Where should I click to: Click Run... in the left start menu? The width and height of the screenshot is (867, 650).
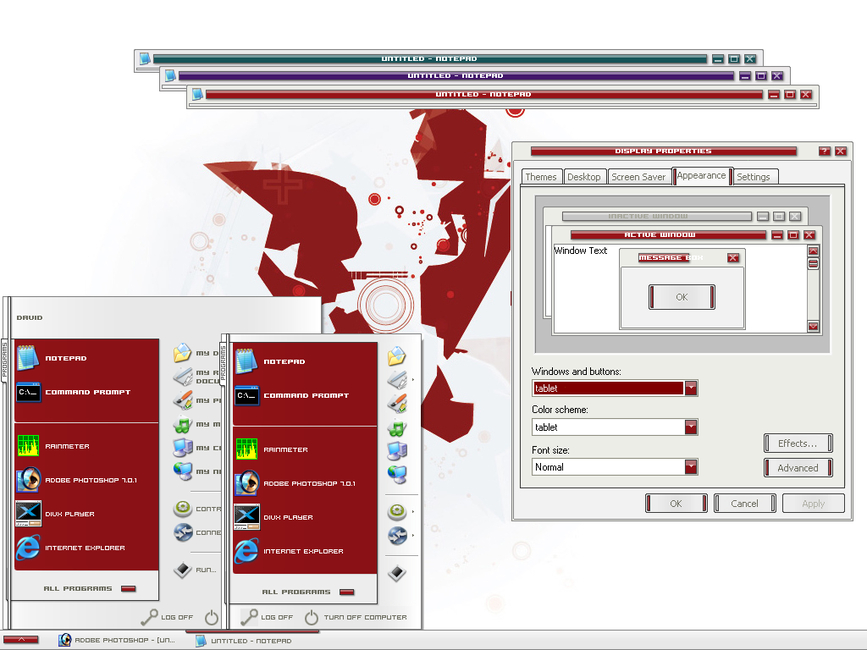[x=195, y=570]
